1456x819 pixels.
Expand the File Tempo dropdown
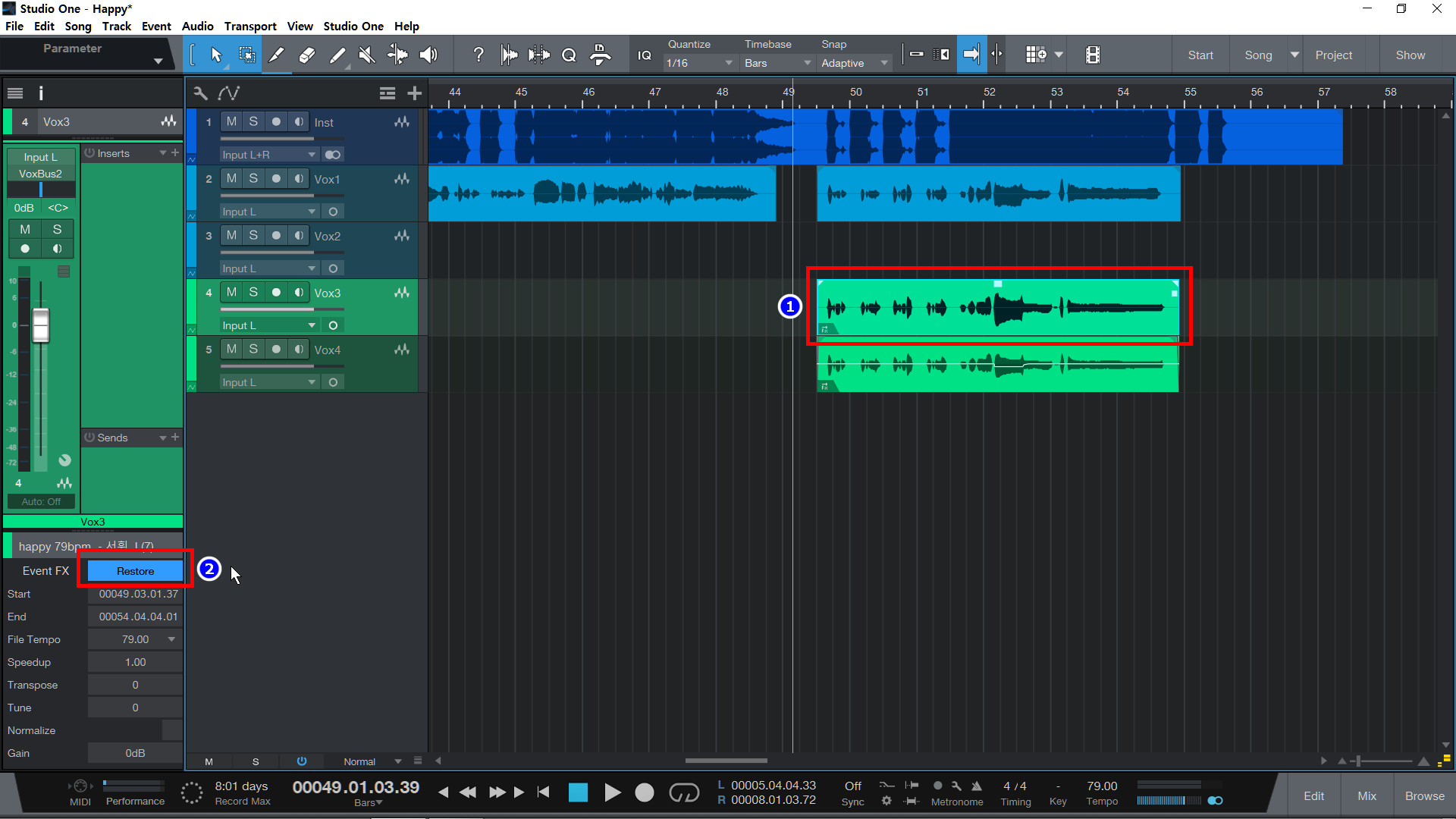172,639
